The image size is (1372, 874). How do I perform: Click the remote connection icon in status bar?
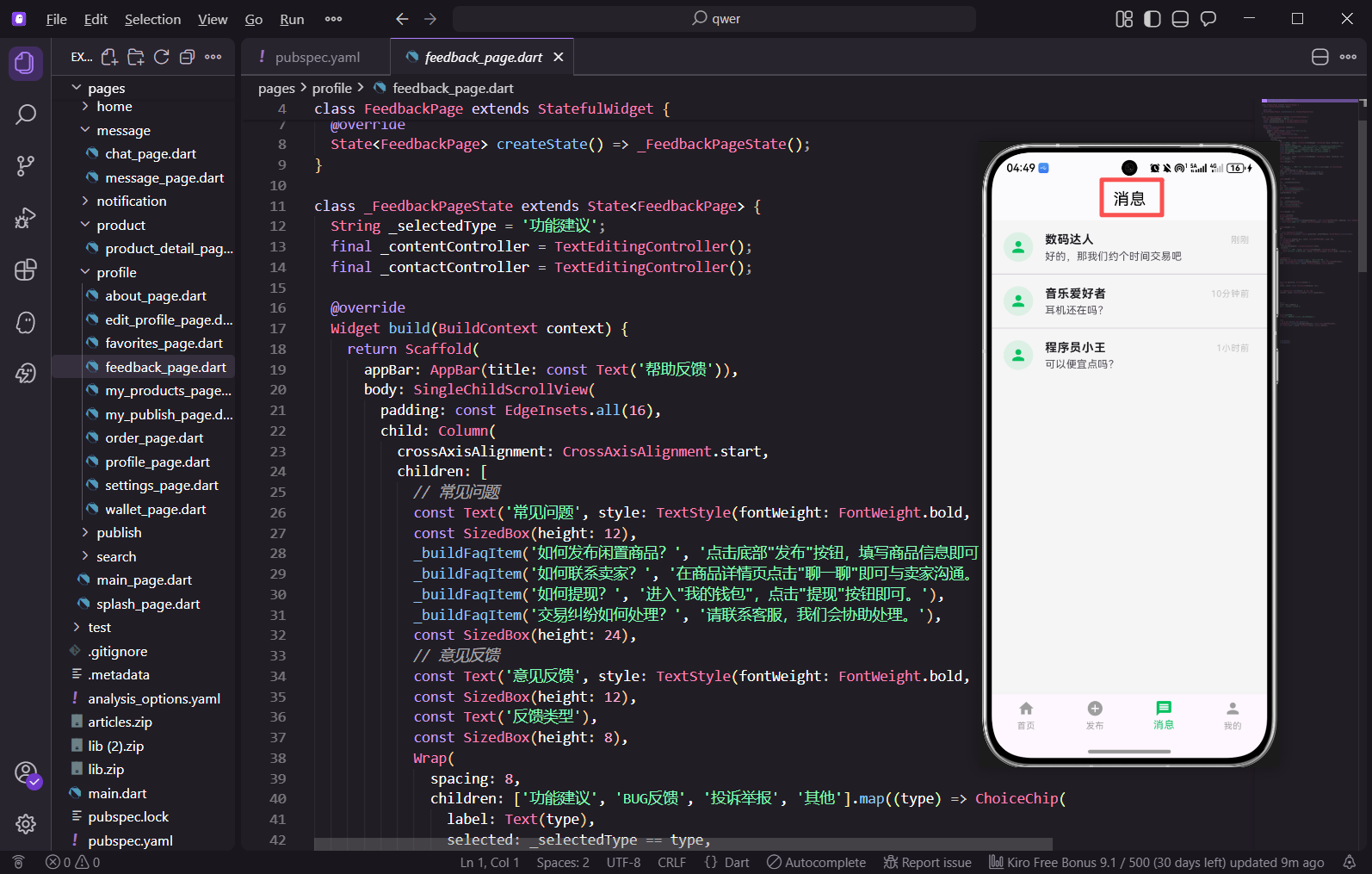tap(18, 862)
